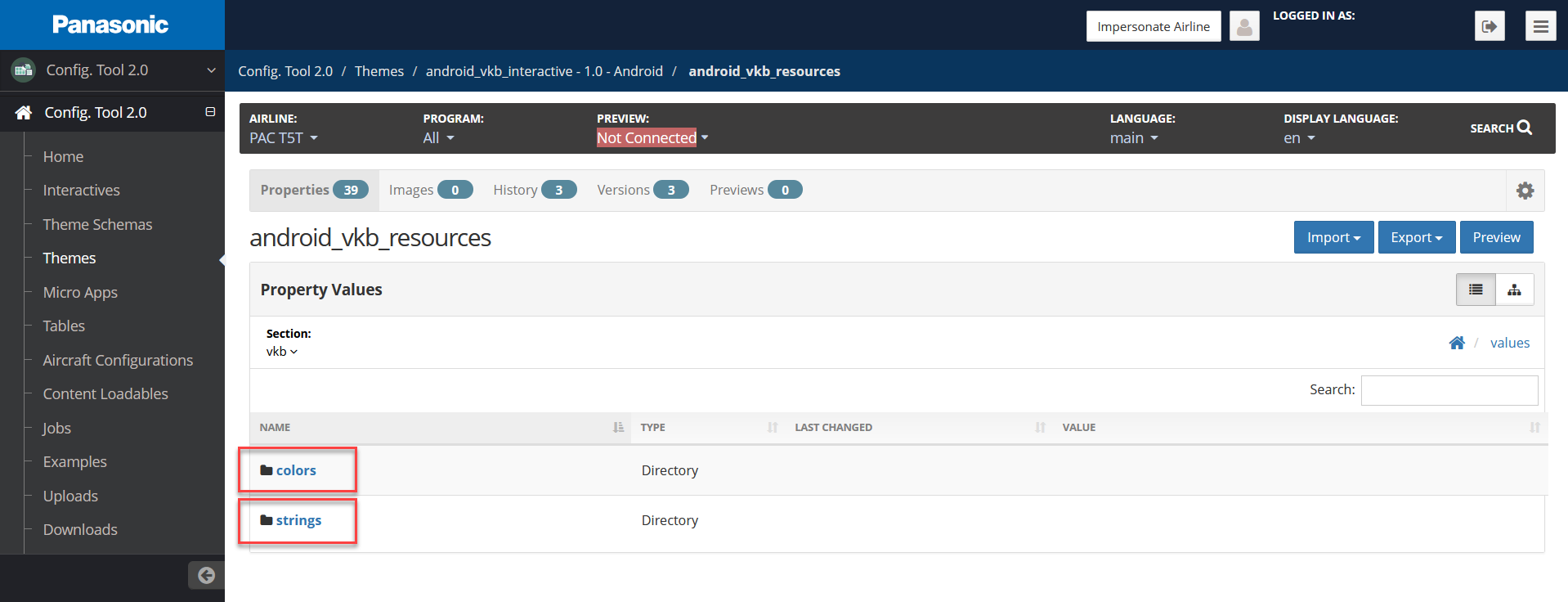Viewport: 1568px width, 602px height.
Task: Click the Preview button
Action: [x=1496, y=237]
